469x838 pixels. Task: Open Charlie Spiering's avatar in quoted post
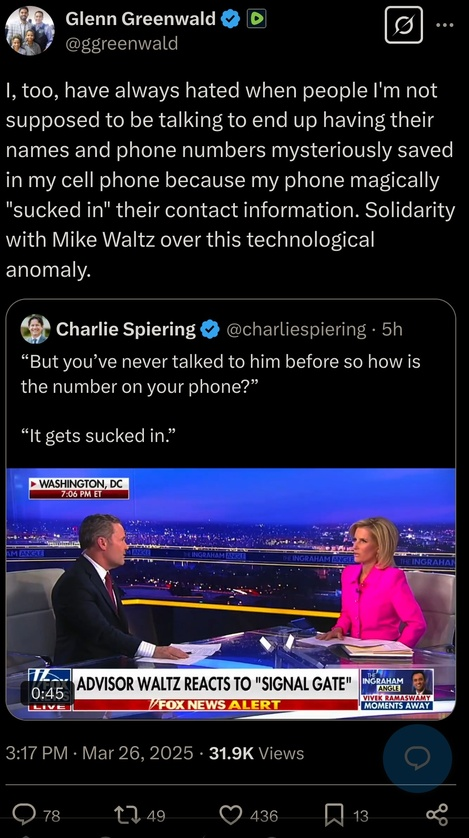36,329
